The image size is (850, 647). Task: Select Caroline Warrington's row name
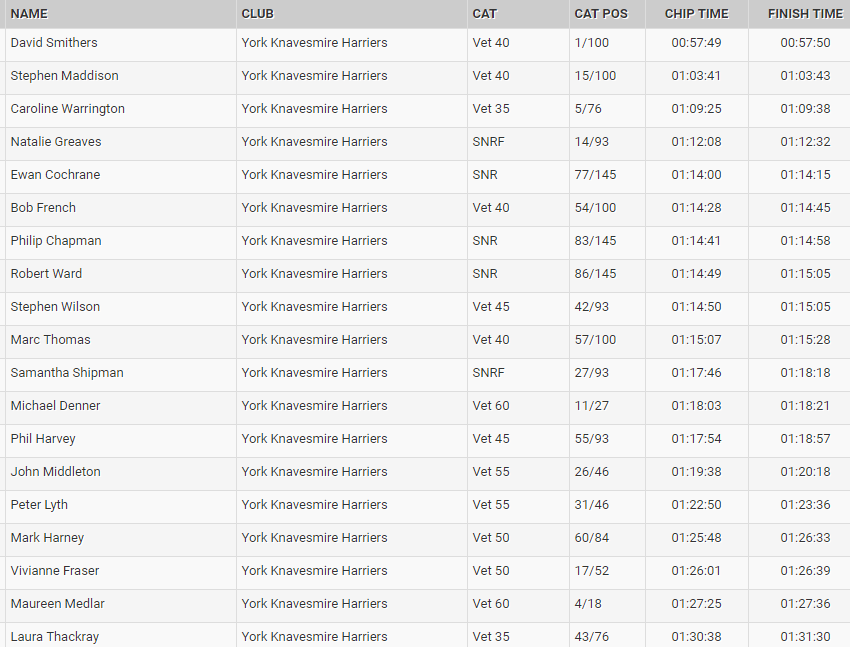coord(67,109)
